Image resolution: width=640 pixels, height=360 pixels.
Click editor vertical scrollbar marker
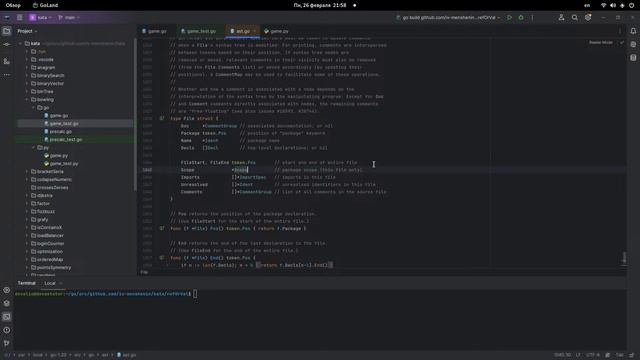(624, 258)
